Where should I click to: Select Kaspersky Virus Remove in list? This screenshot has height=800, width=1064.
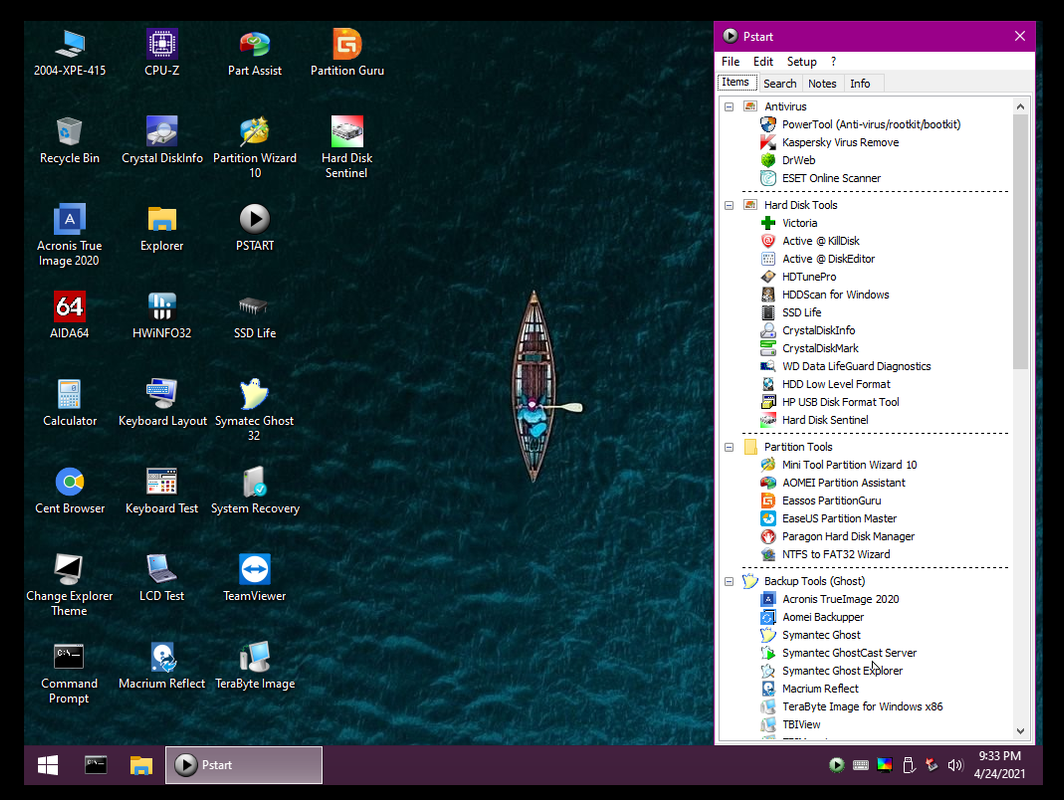[829, 142]
